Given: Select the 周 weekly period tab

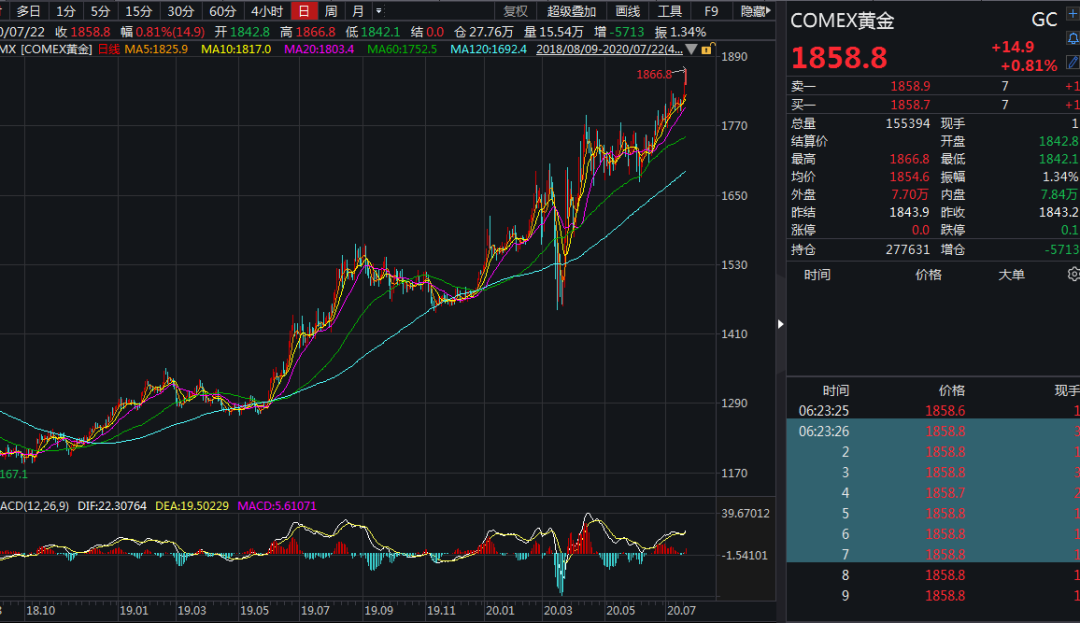Looking at the screenshot, I should [330, 12].
